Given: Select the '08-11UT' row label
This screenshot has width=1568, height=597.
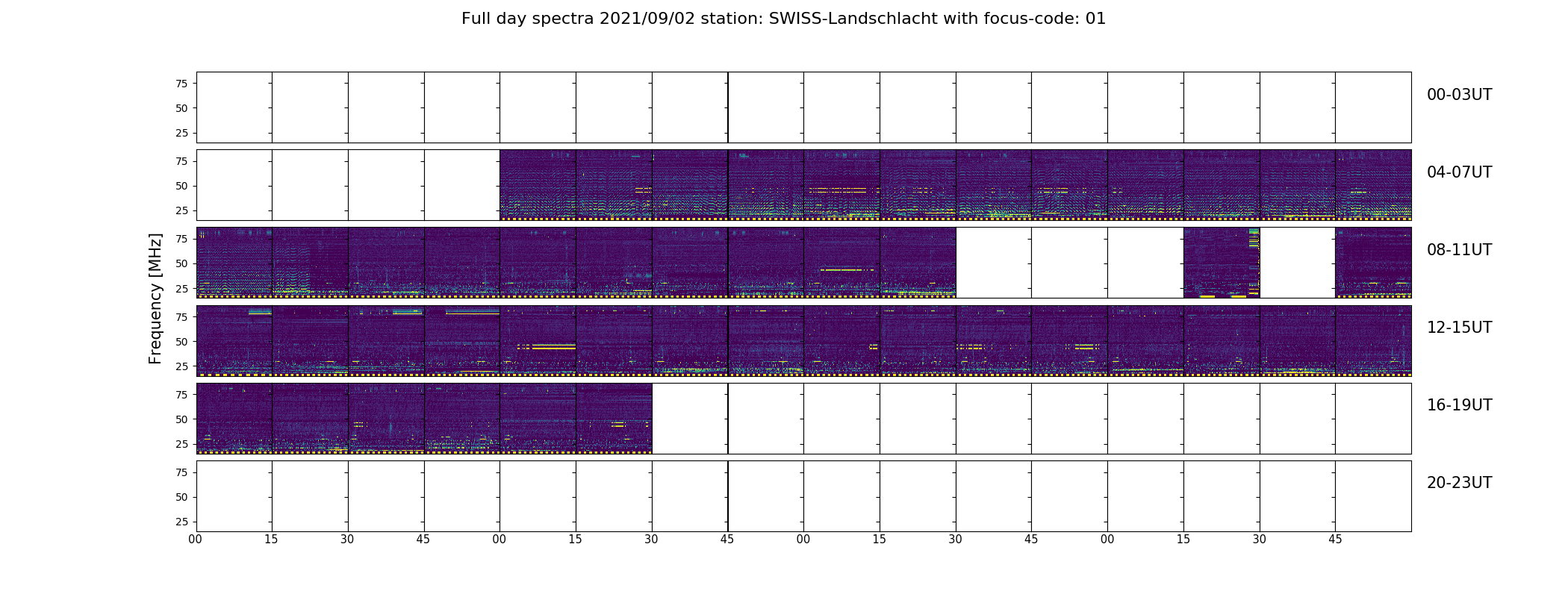Looking at the screenshot, I should pyautogui.click(x=1459, y=250).
